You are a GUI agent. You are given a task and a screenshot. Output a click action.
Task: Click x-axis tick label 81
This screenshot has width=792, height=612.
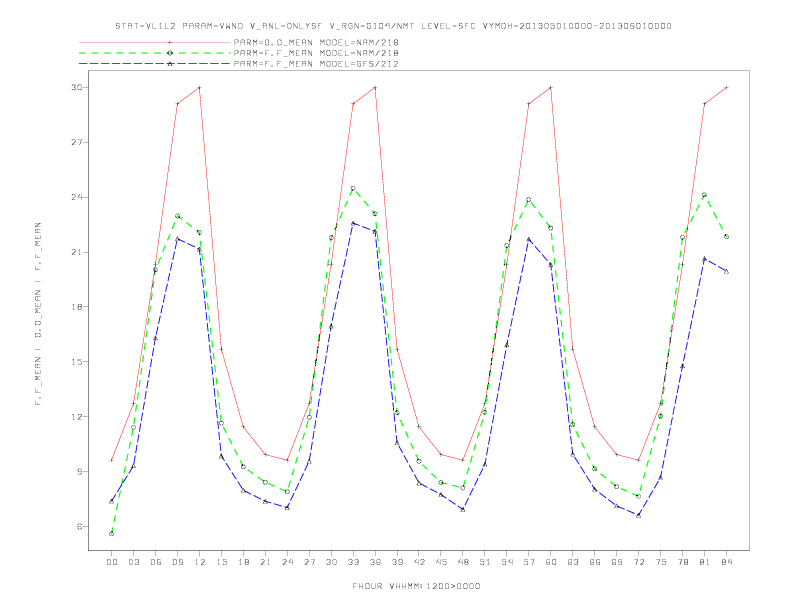coord(705,562)
